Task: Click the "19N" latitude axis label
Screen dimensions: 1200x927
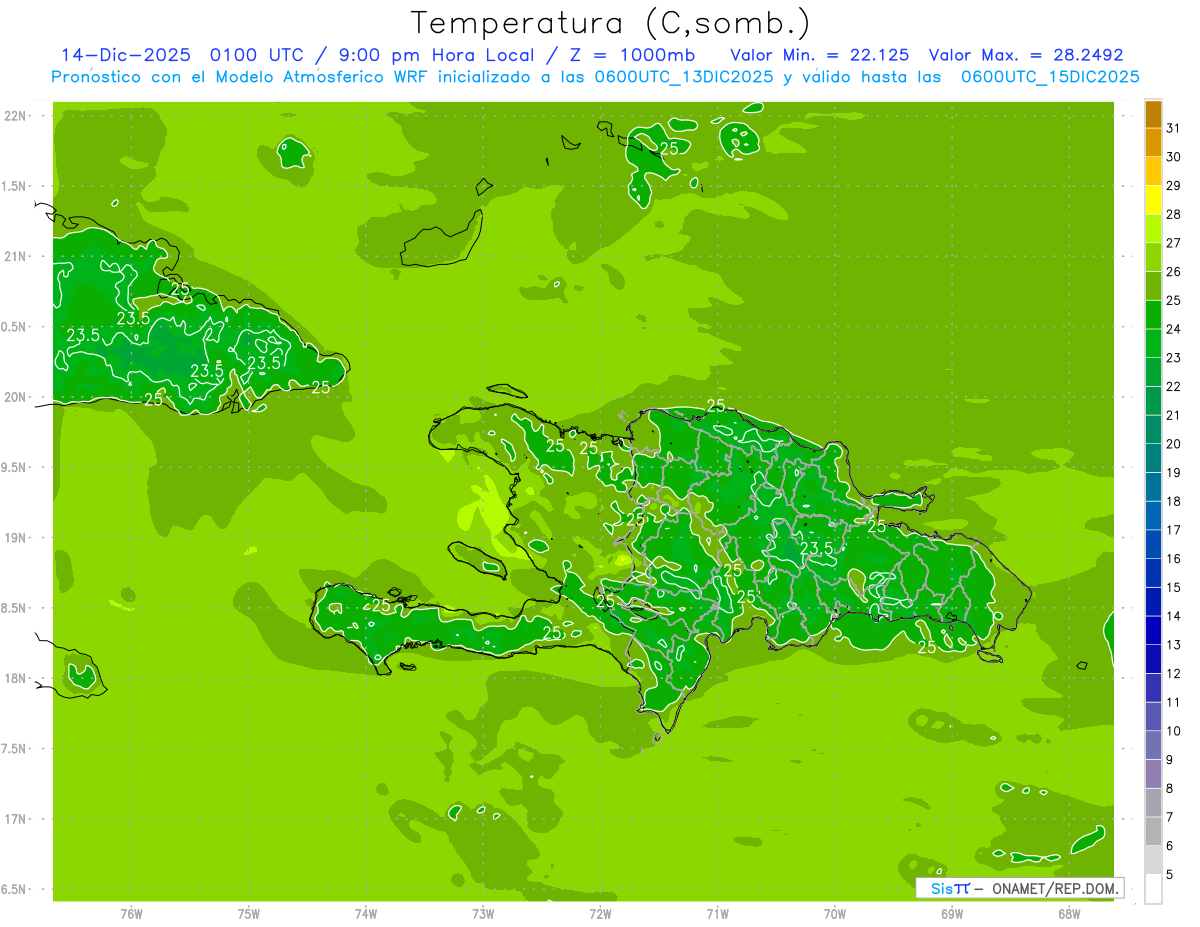Action: coord(15,538)
